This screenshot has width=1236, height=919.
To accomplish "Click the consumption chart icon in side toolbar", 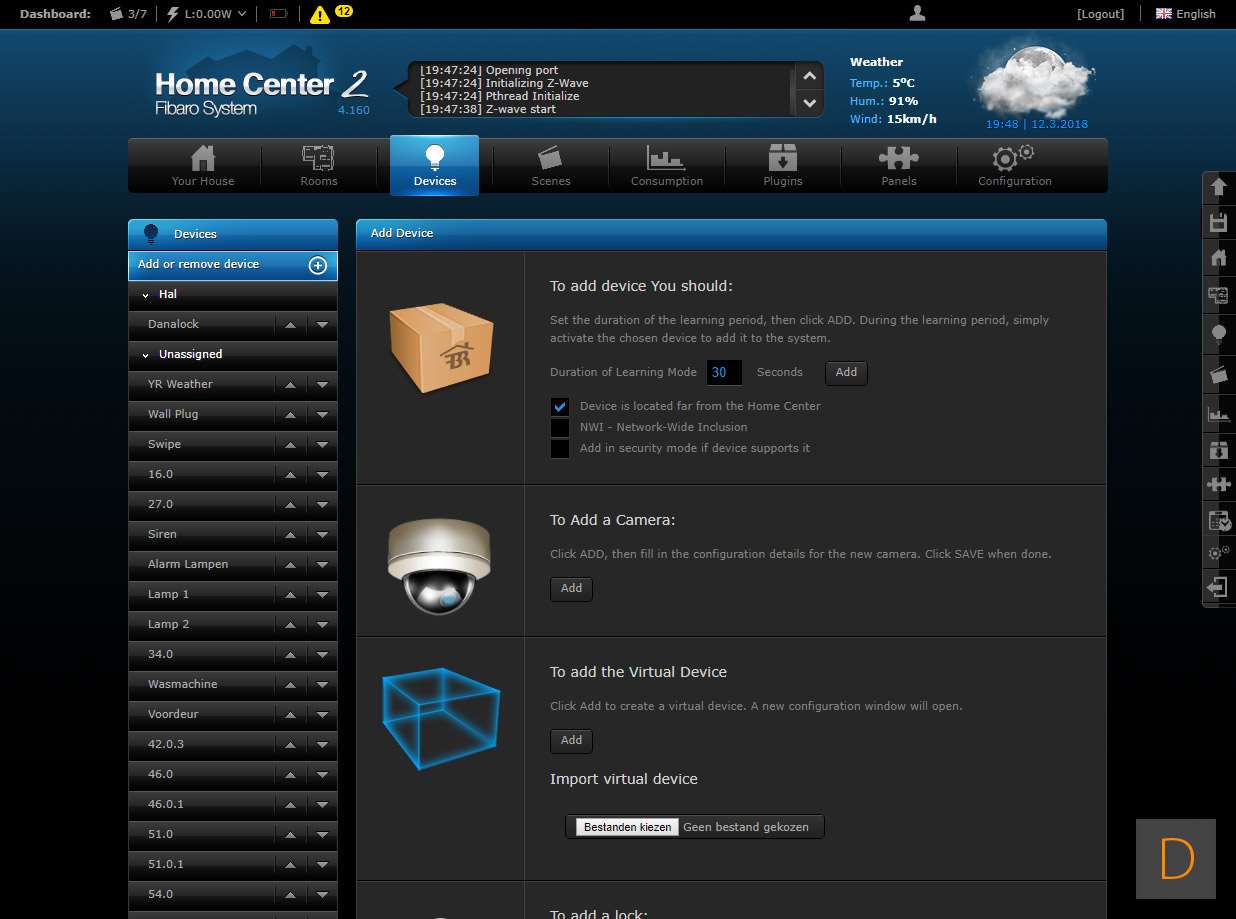I will (1218, 413).
